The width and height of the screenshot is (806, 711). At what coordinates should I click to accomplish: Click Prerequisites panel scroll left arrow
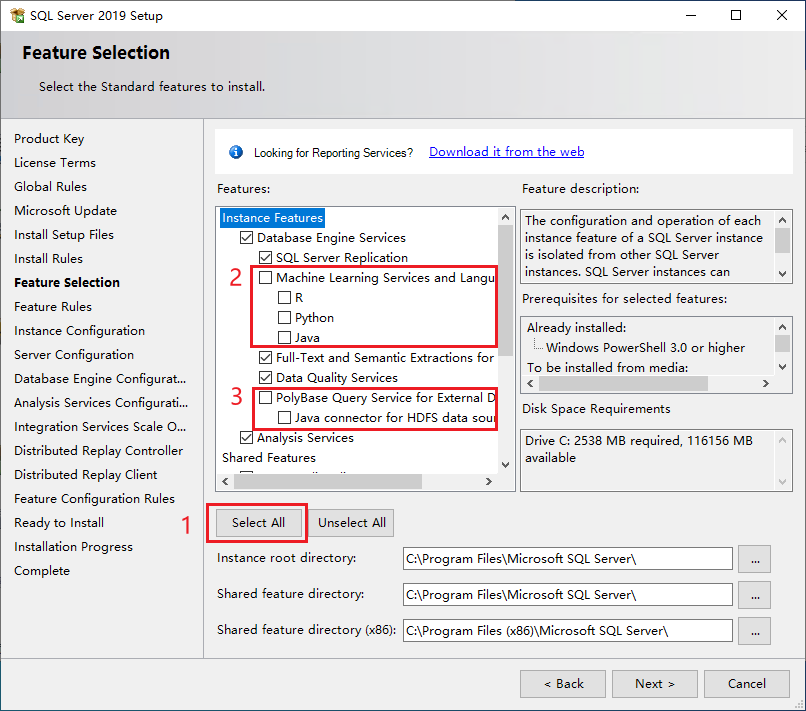pos(530,384)
